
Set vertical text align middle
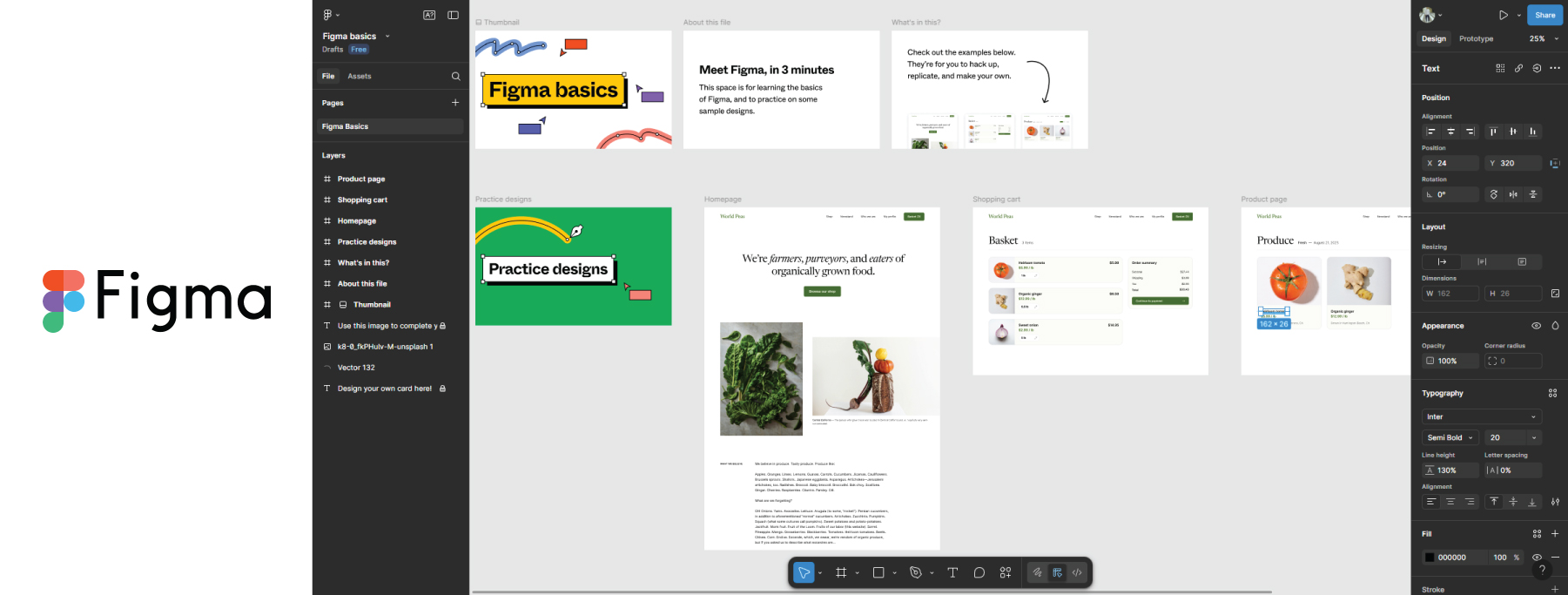[x=1513, y=502]
